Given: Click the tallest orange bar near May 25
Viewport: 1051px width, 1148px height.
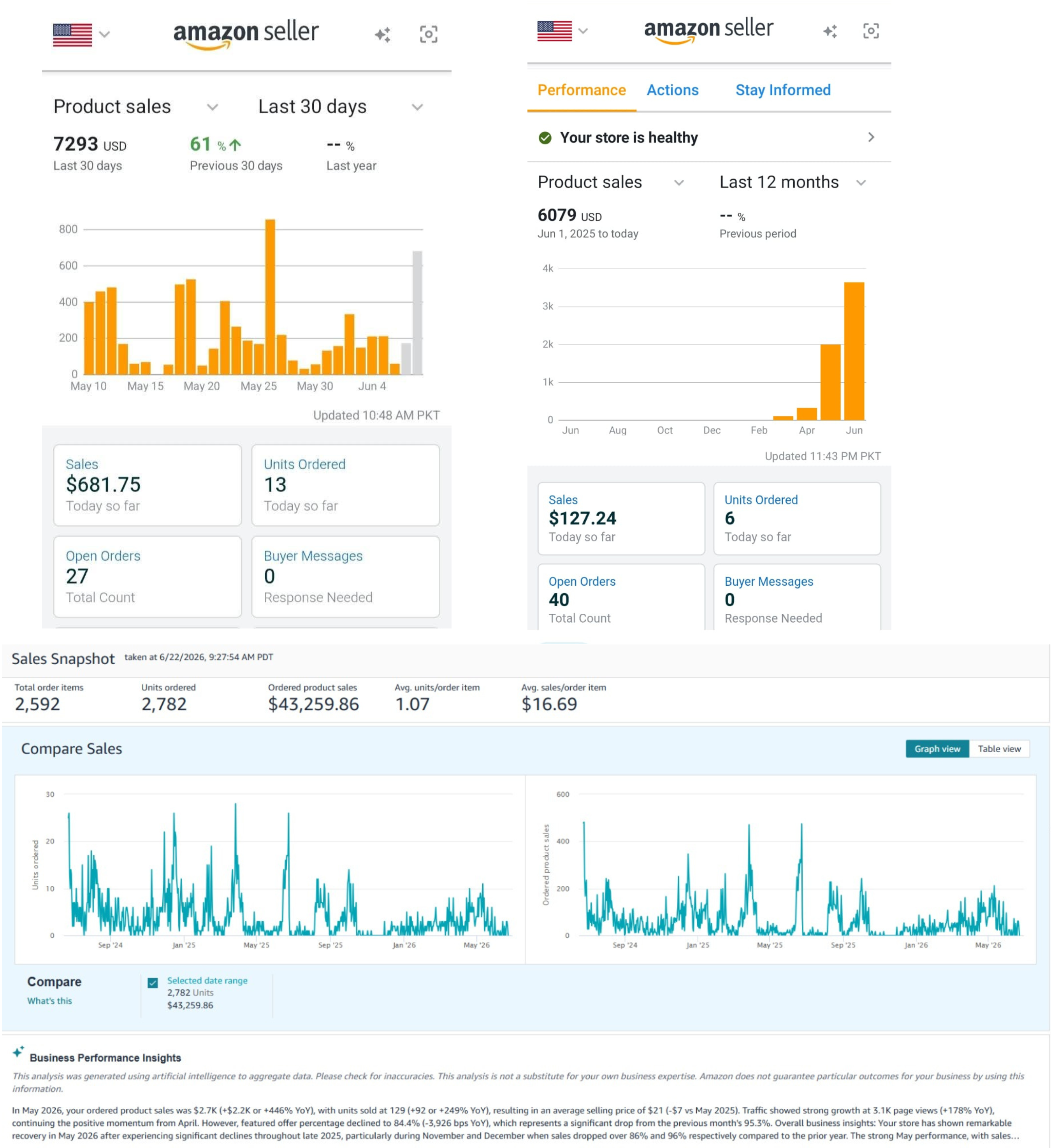Looking at the screenshot, I should pyautogui.click(x=270, y=297).
